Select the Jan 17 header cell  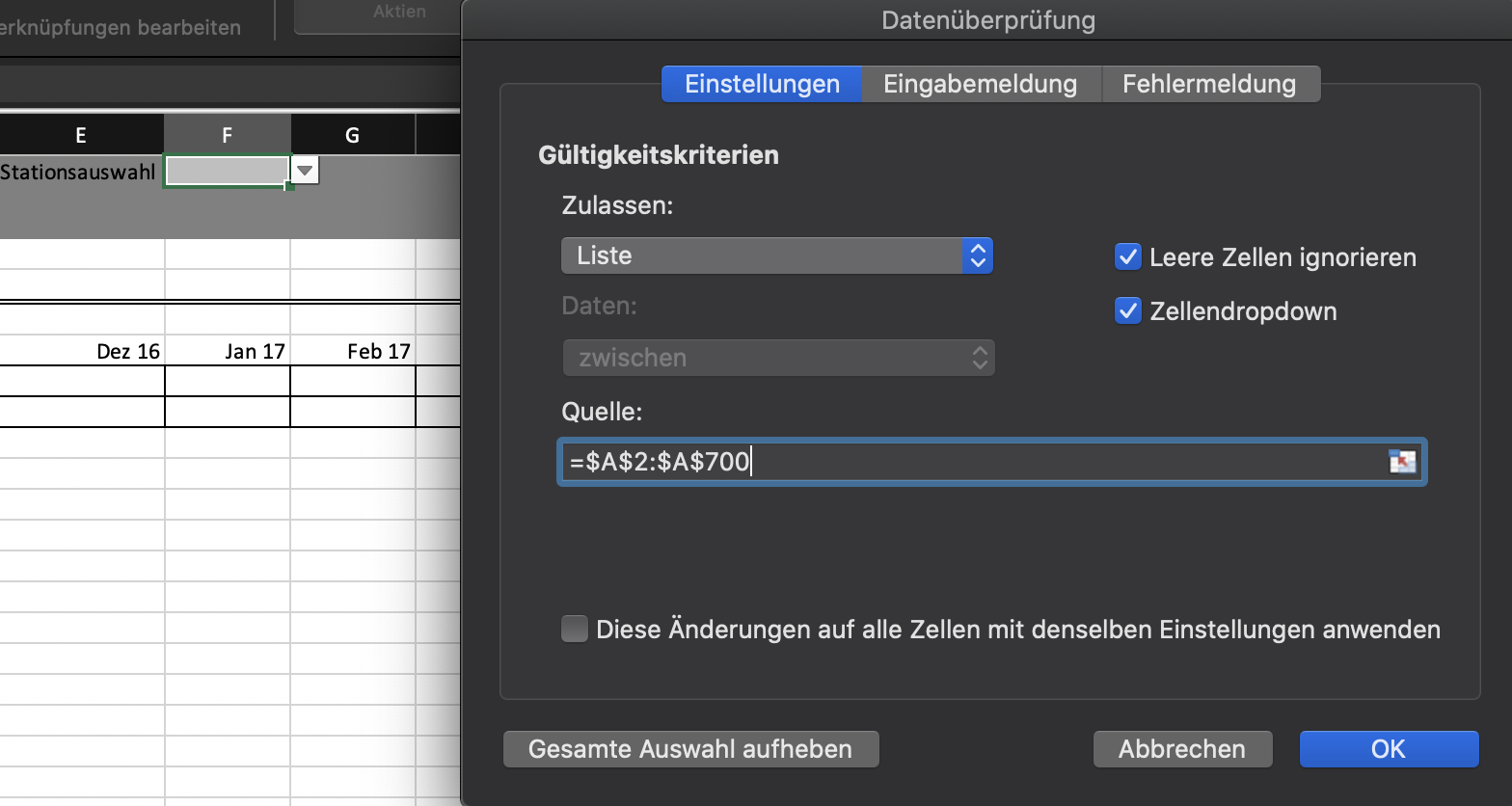click(228, 351)
